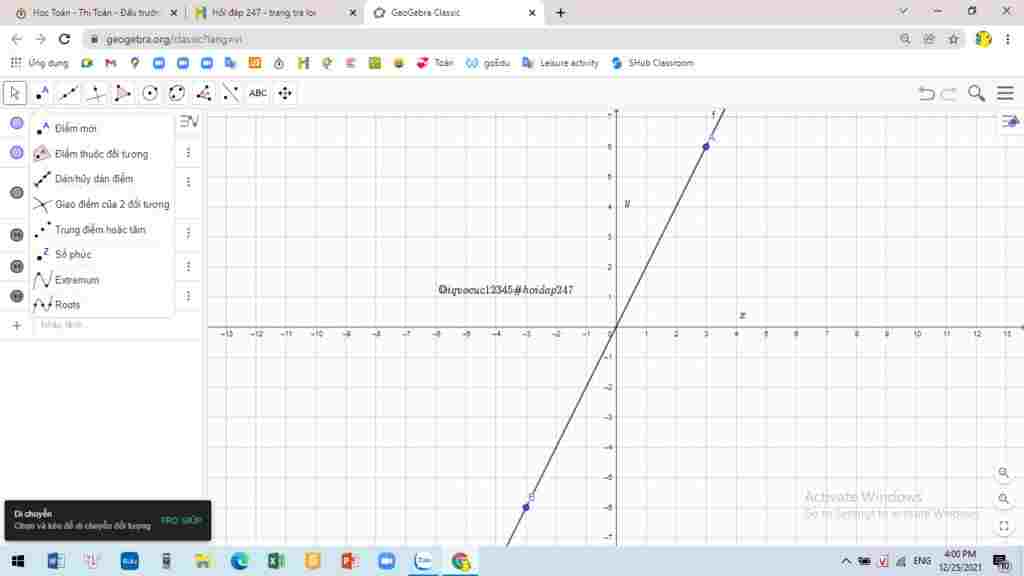
Task: Select the Move Graphics View tool
Action: click(x=285, y=93)
